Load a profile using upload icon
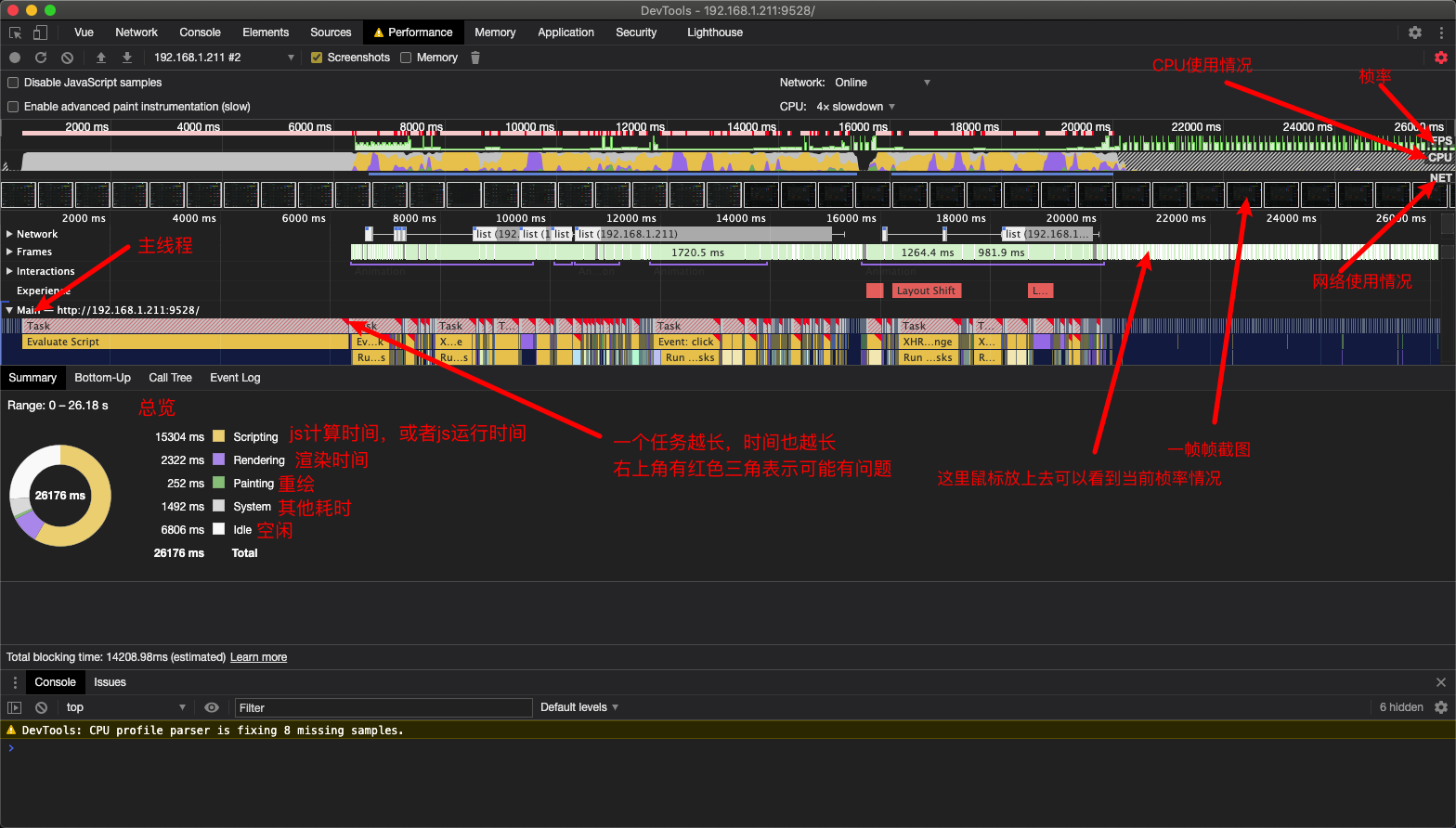 click(x=101, y=58)
